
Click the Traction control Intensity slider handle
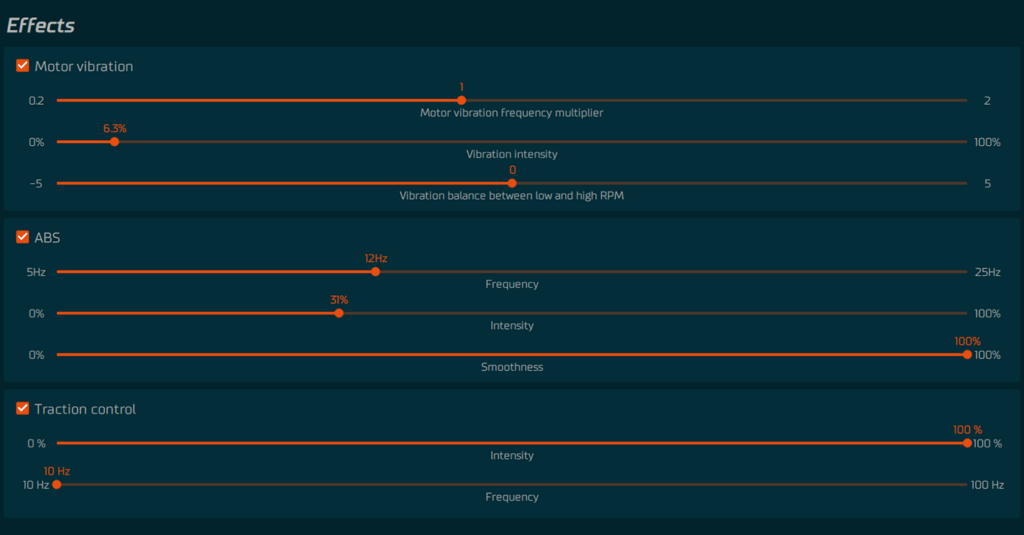(x=967, y=443)
